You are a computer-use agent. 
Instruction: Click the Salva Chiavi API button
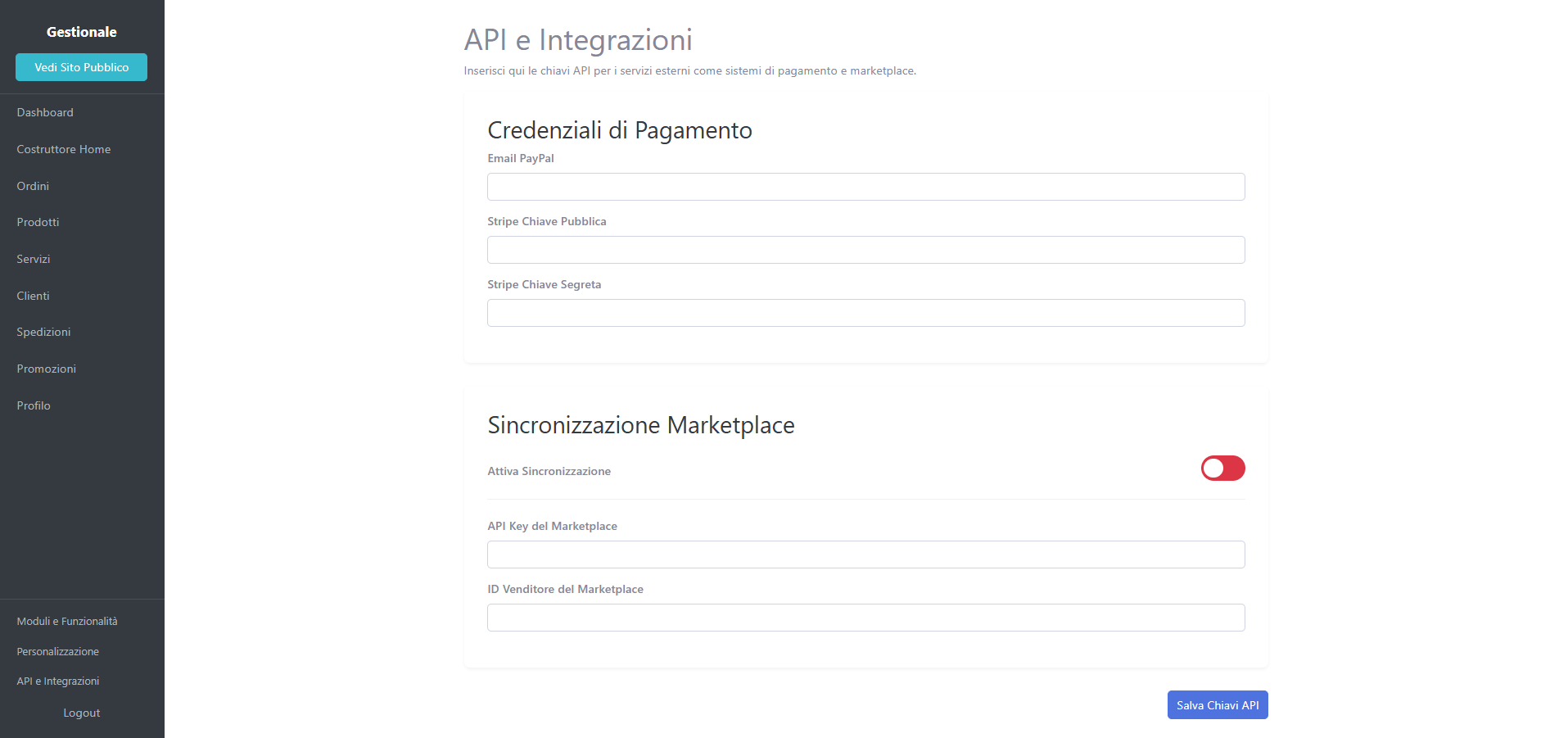point(1217,704)
